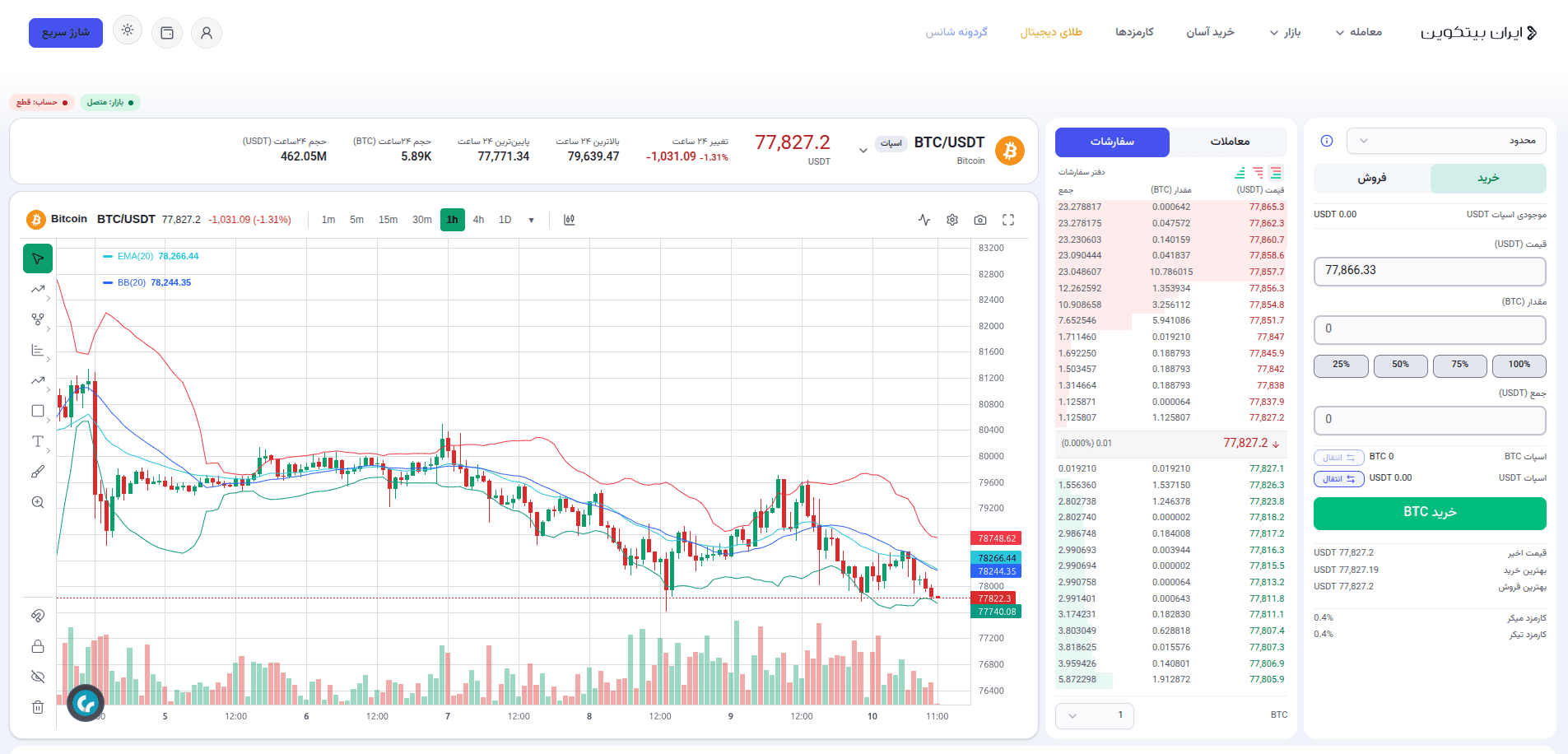Select the rectangle shape tool
Screen dimensions: 1568x754
point(38,411)
